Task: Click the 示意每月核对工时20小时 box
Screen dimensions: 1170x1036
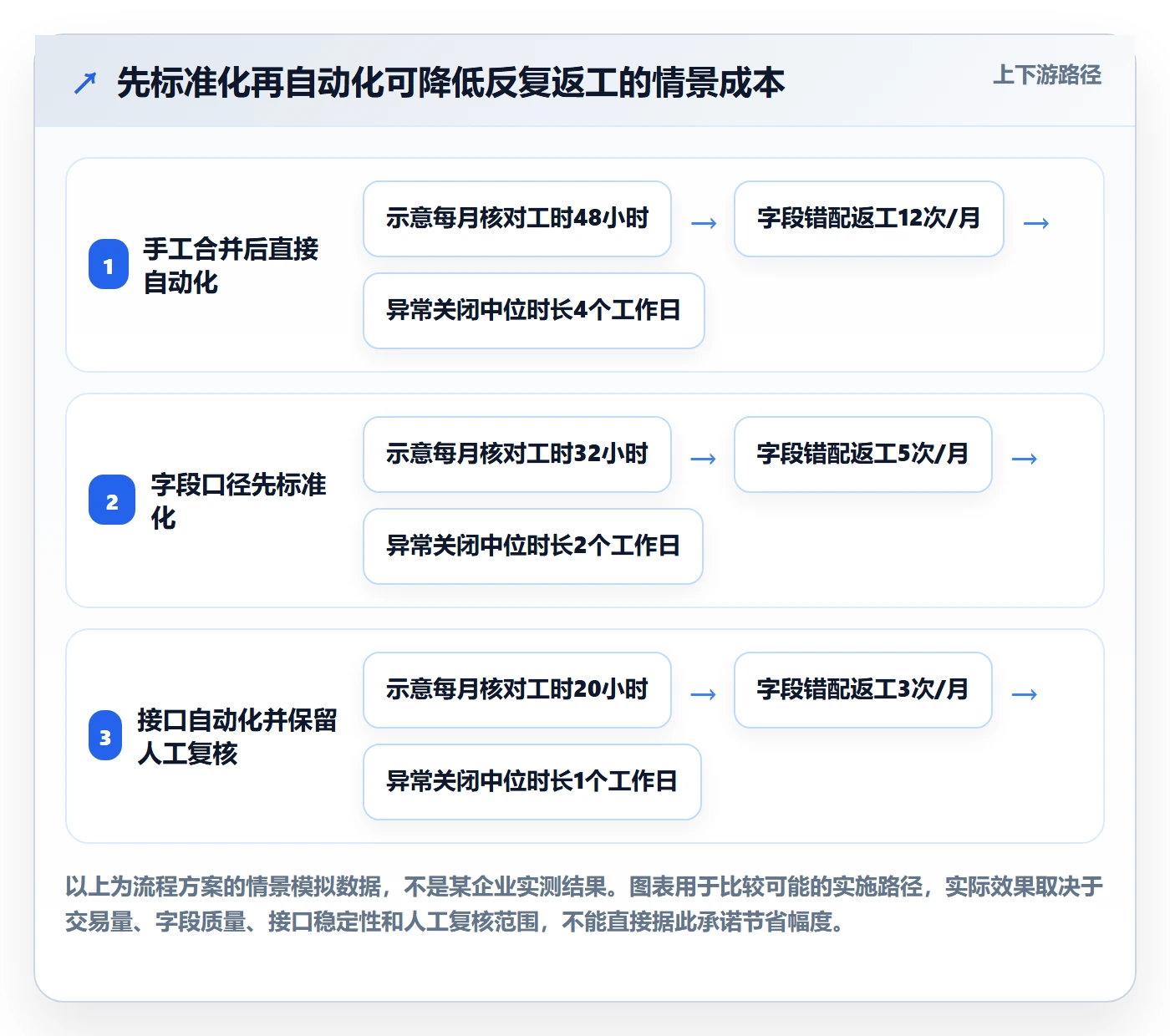Action: point(517,690)
